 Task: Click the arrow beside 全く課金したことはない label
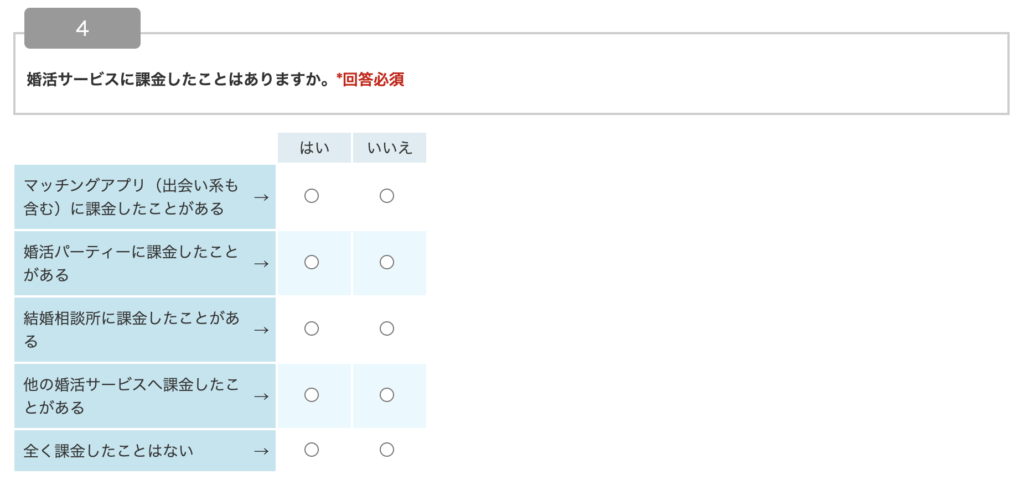tap(261, 451)
